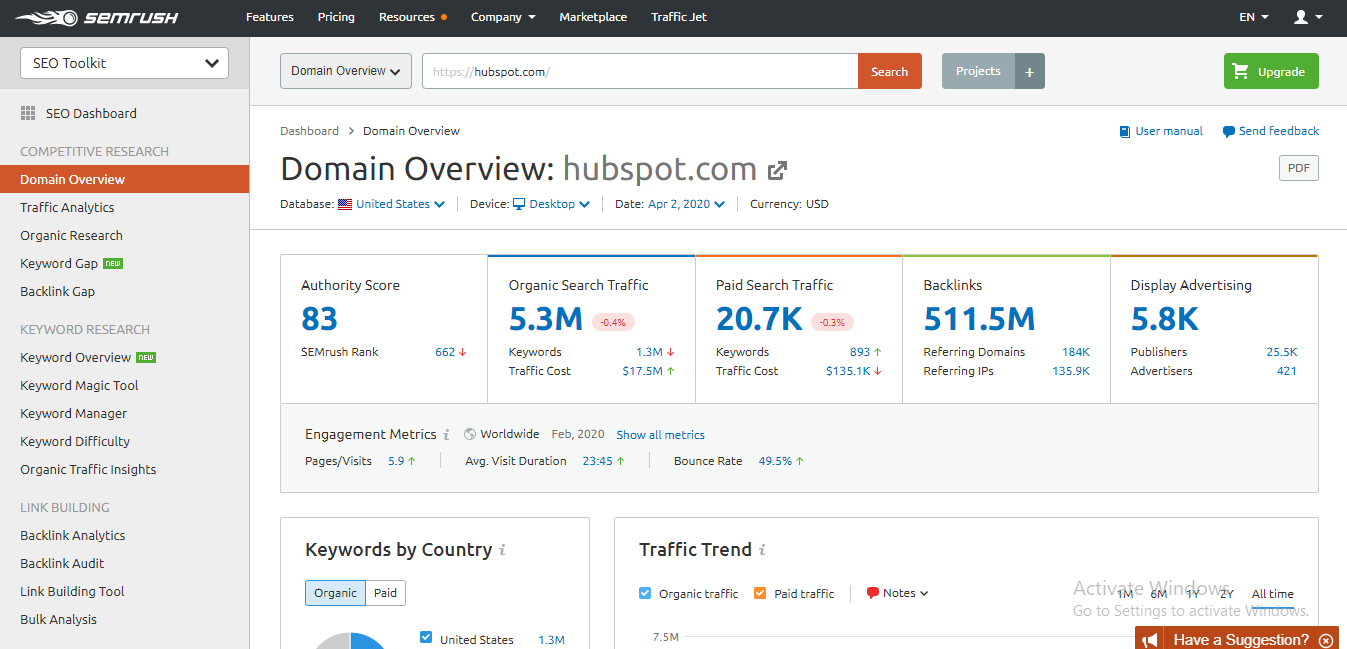Open hubspot.com external link icon

tap(777, 169)
